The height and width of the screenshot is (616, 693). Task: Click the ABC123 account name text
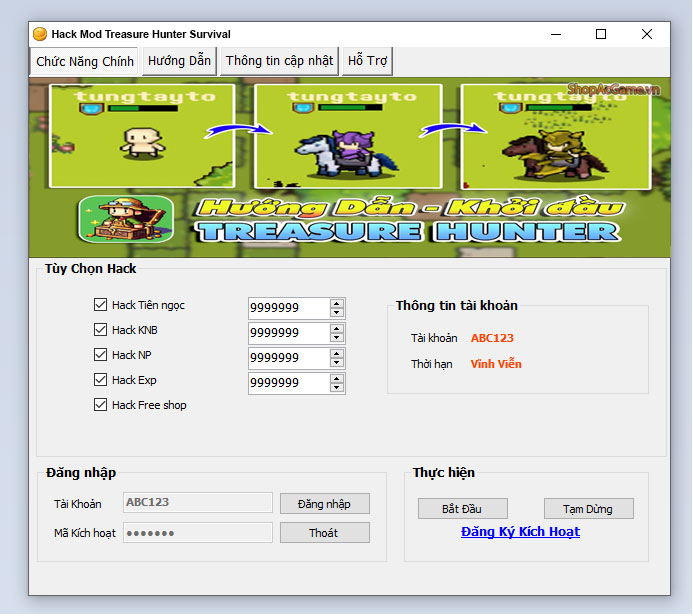(492, 338)
